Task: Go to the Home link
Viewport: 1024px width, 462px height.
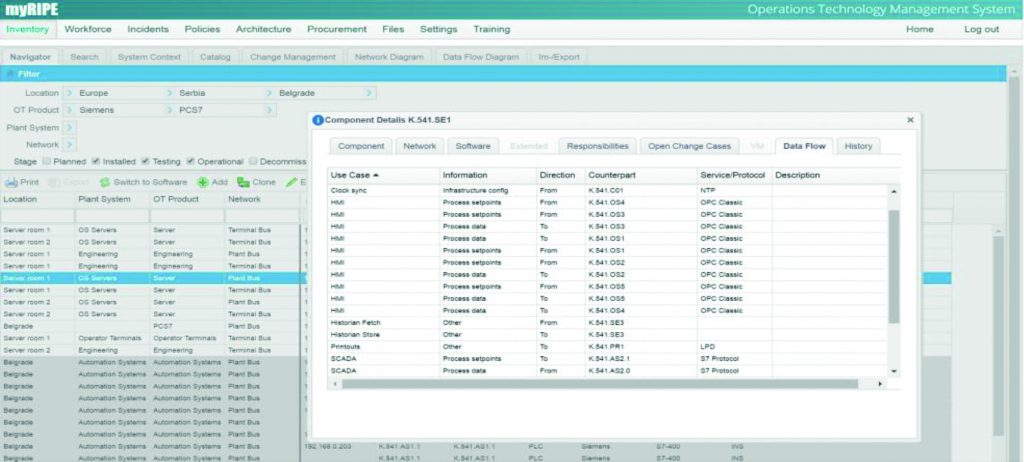Action: tap(919, 29)
